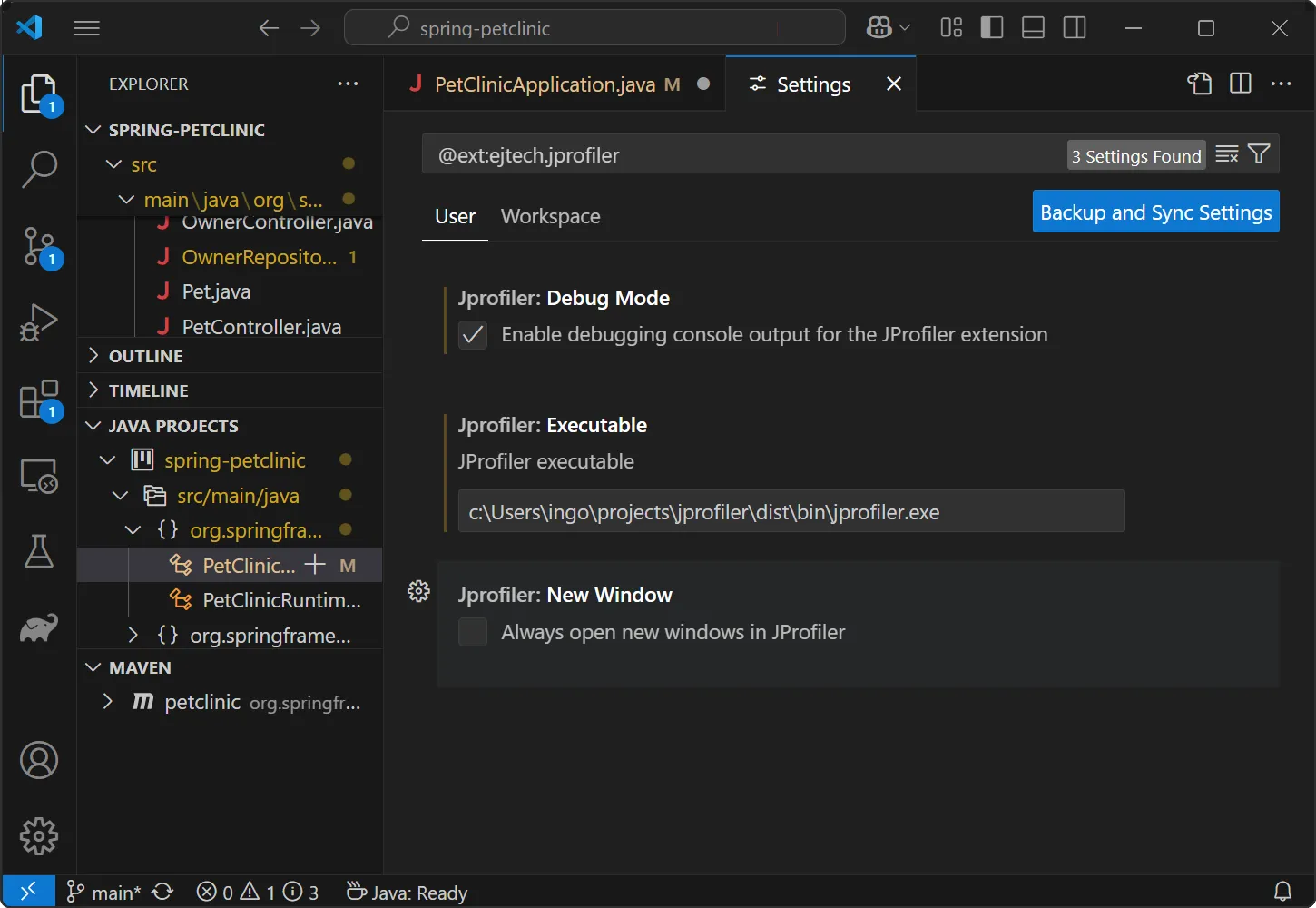Collapse the JAVA PROJECTS section
This screenshot has width=1316, height=908.
pos(230,426)
